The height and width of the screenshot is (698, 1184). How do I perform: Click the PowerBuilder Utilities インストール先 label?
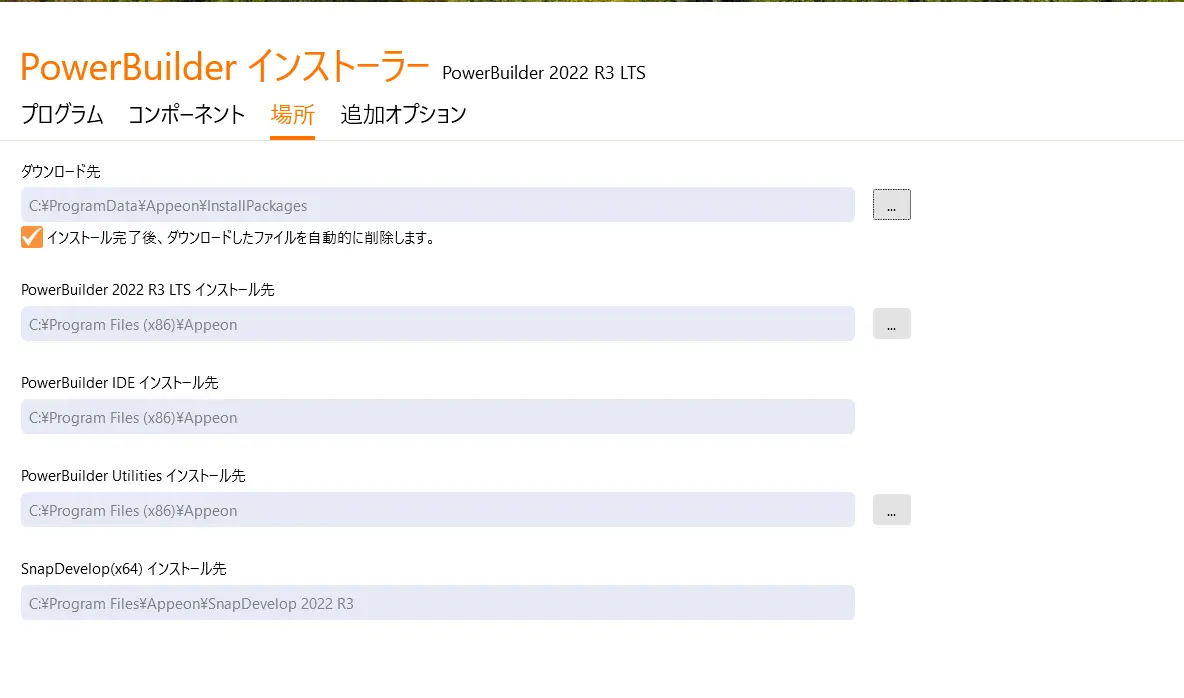coord(133,476)
